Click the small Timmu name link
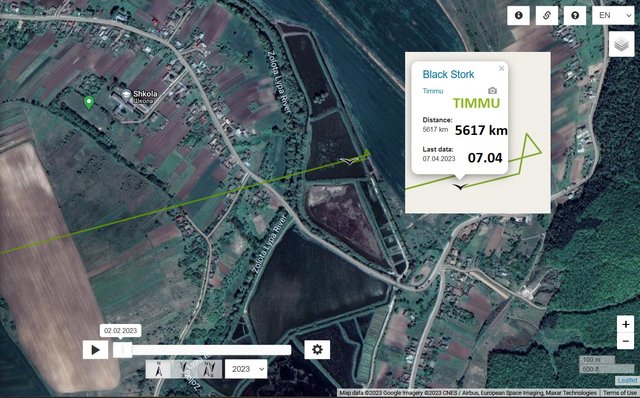 click(x=433, y=91)
